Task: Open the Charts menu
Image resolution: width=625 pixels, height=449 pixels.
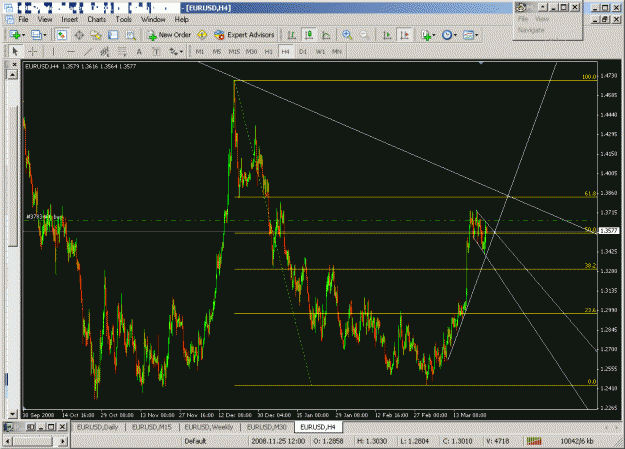Action: (x=96, y=19)
